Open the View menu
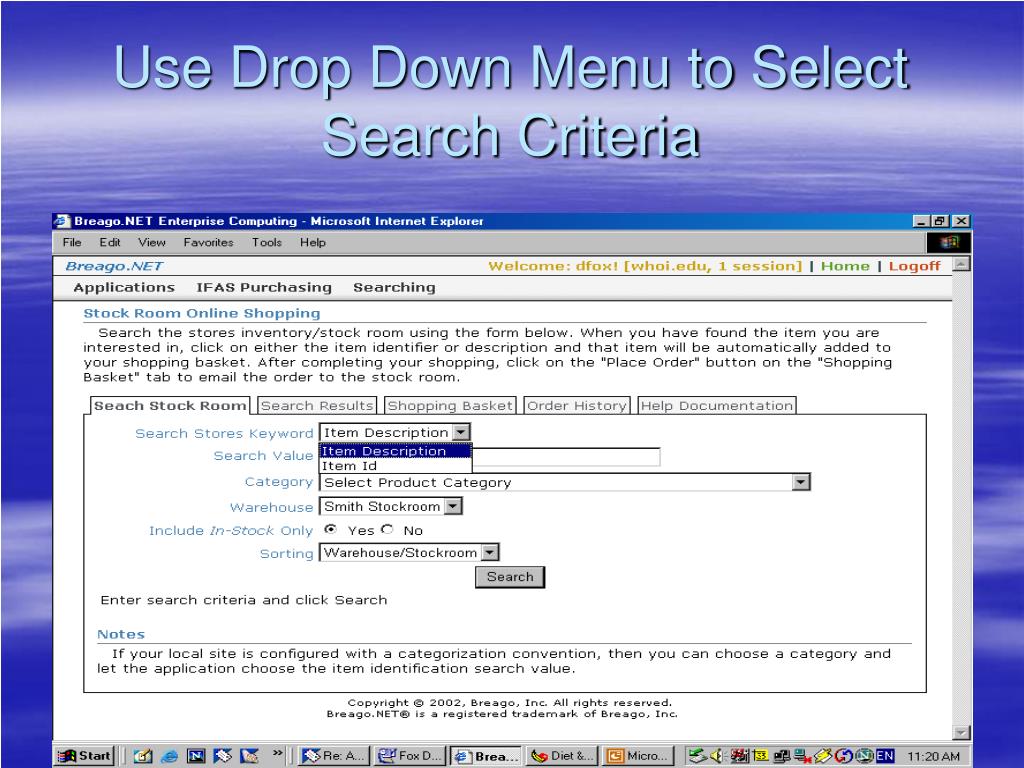 tap(152, 242)
